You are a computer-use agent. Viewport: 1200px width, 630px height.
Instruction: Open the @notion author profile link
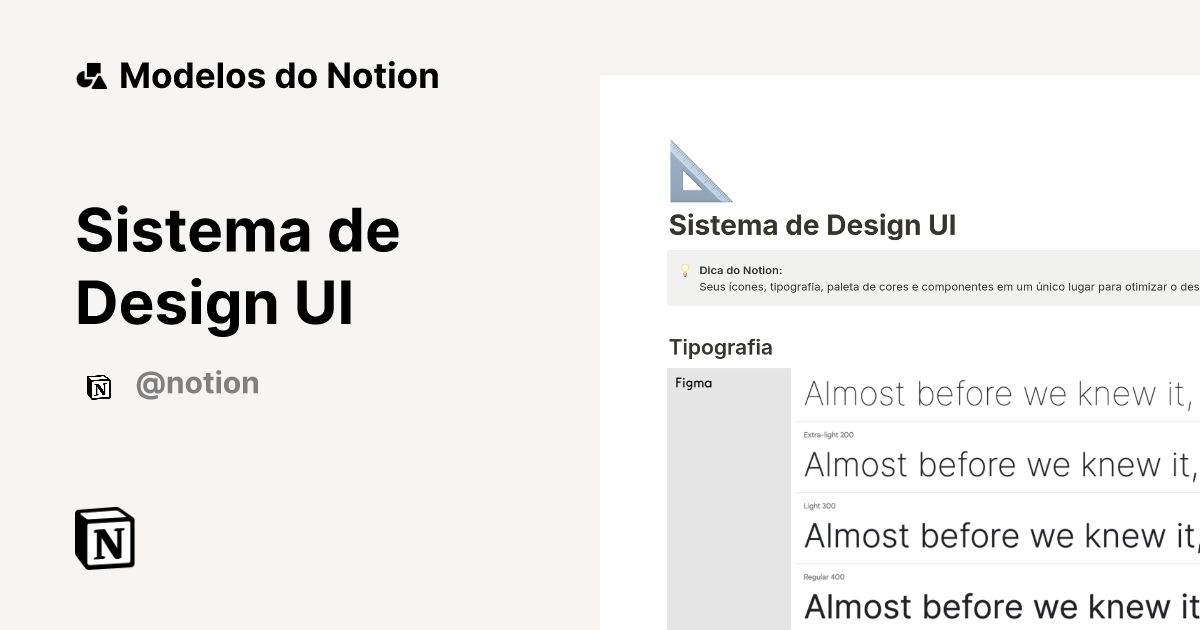(x=197, y=384)
